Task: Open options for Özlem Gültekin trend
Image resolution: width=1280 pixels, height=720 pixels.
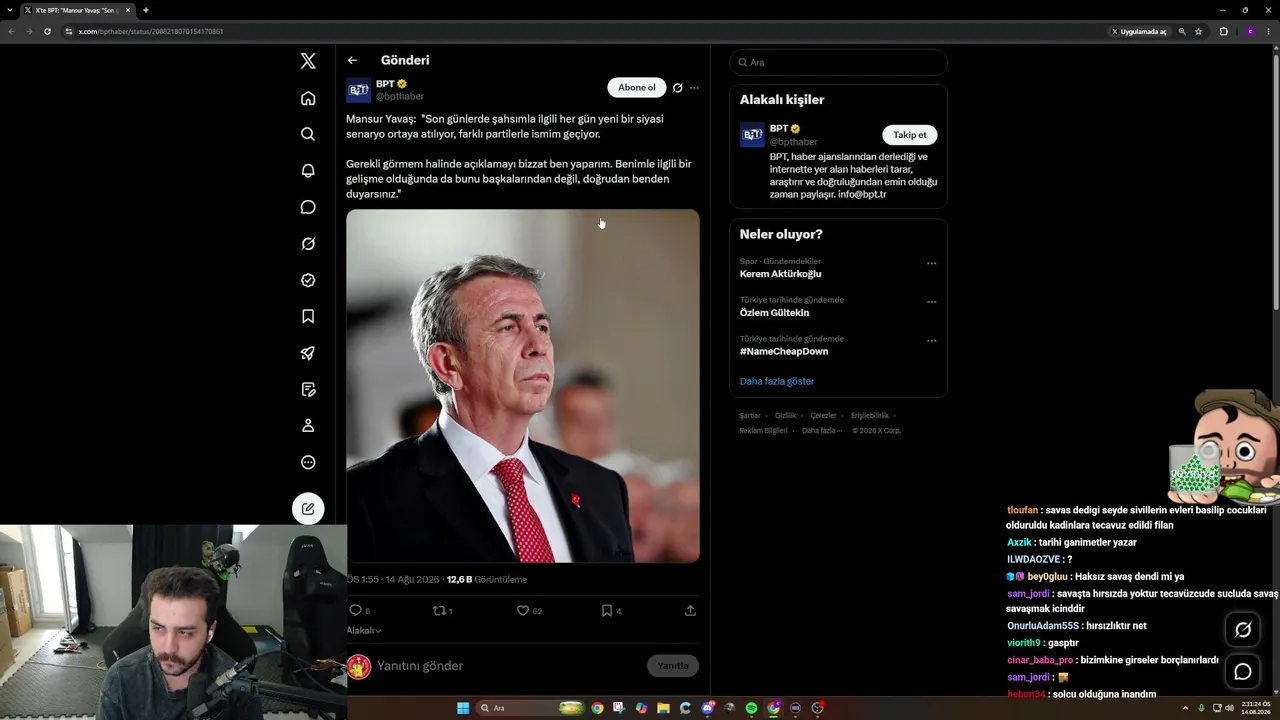Action: coord(931,302)
